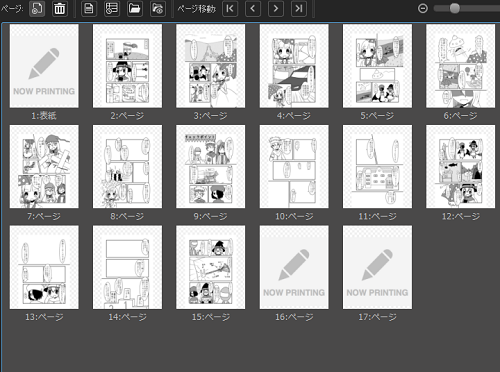Click the label "7:ページ"

coord(44,216)
